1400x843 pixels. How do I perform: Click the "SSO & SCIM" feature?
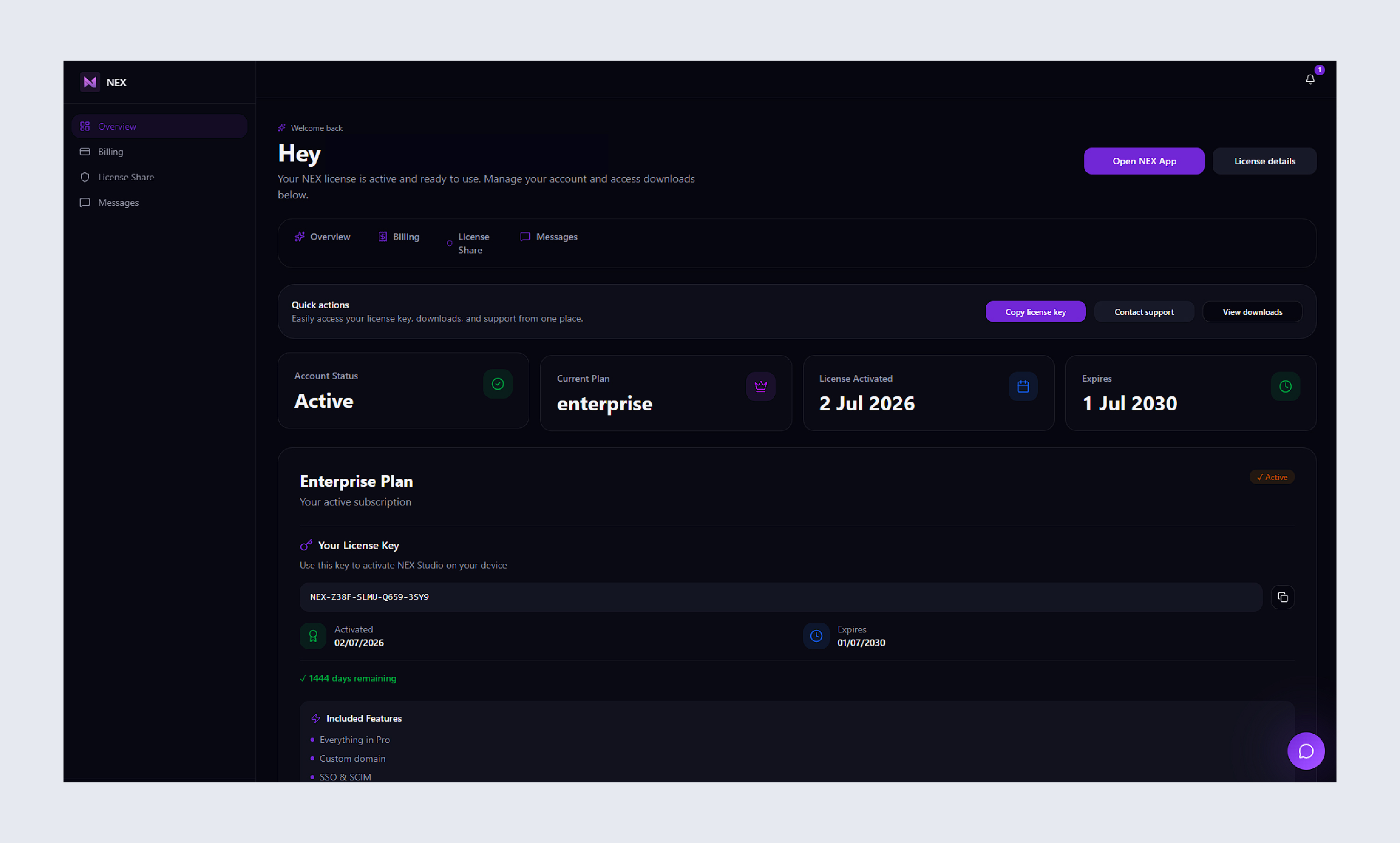click(x=346, y=777)
